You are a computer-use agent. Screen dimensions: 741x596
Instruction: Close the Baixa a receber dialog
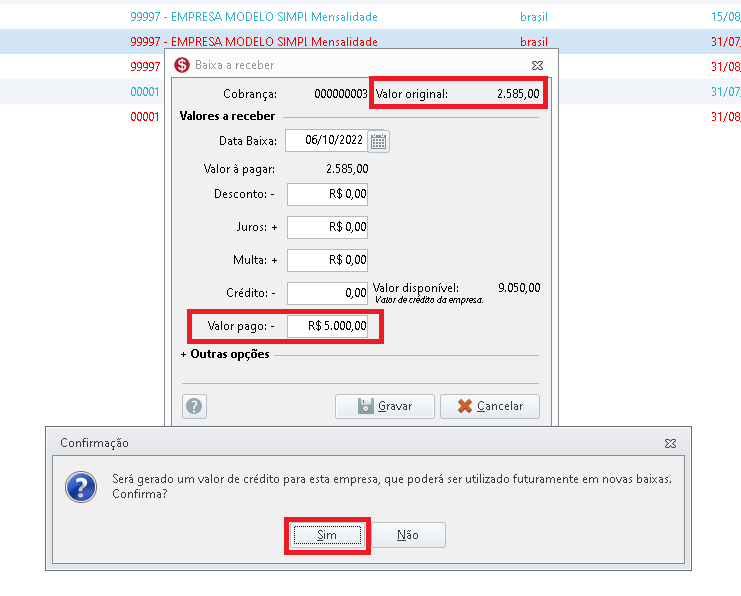(x=537, y=65)
